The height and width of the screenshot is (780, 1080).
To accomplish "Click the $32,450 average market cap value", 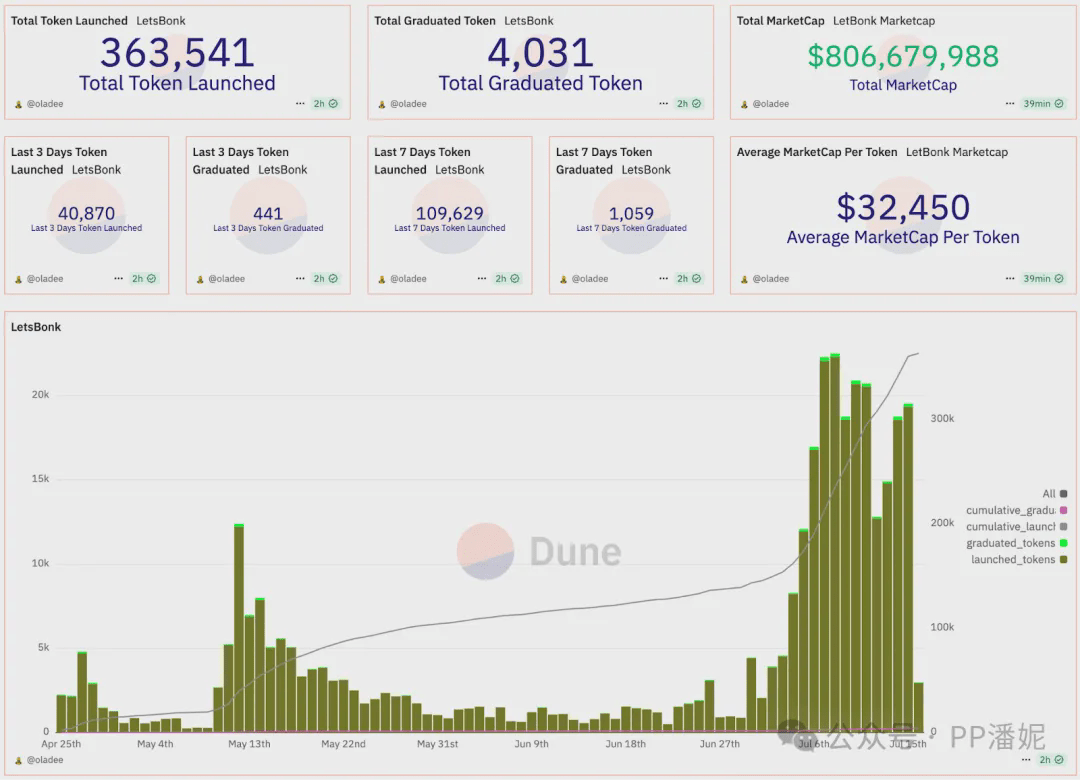I will click(903, 207).
